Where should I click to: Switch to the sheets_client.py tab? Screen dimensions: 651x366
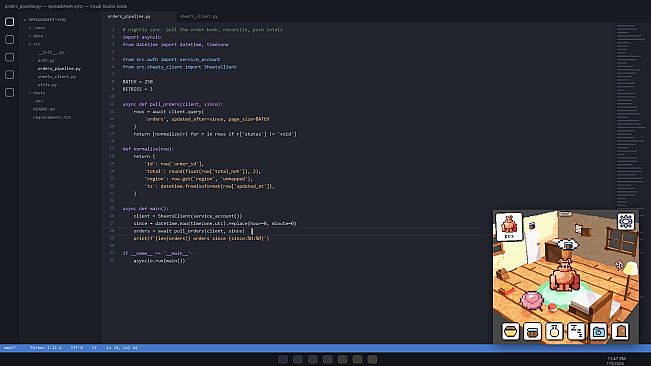pyautogui.click(x=198, y=17)
